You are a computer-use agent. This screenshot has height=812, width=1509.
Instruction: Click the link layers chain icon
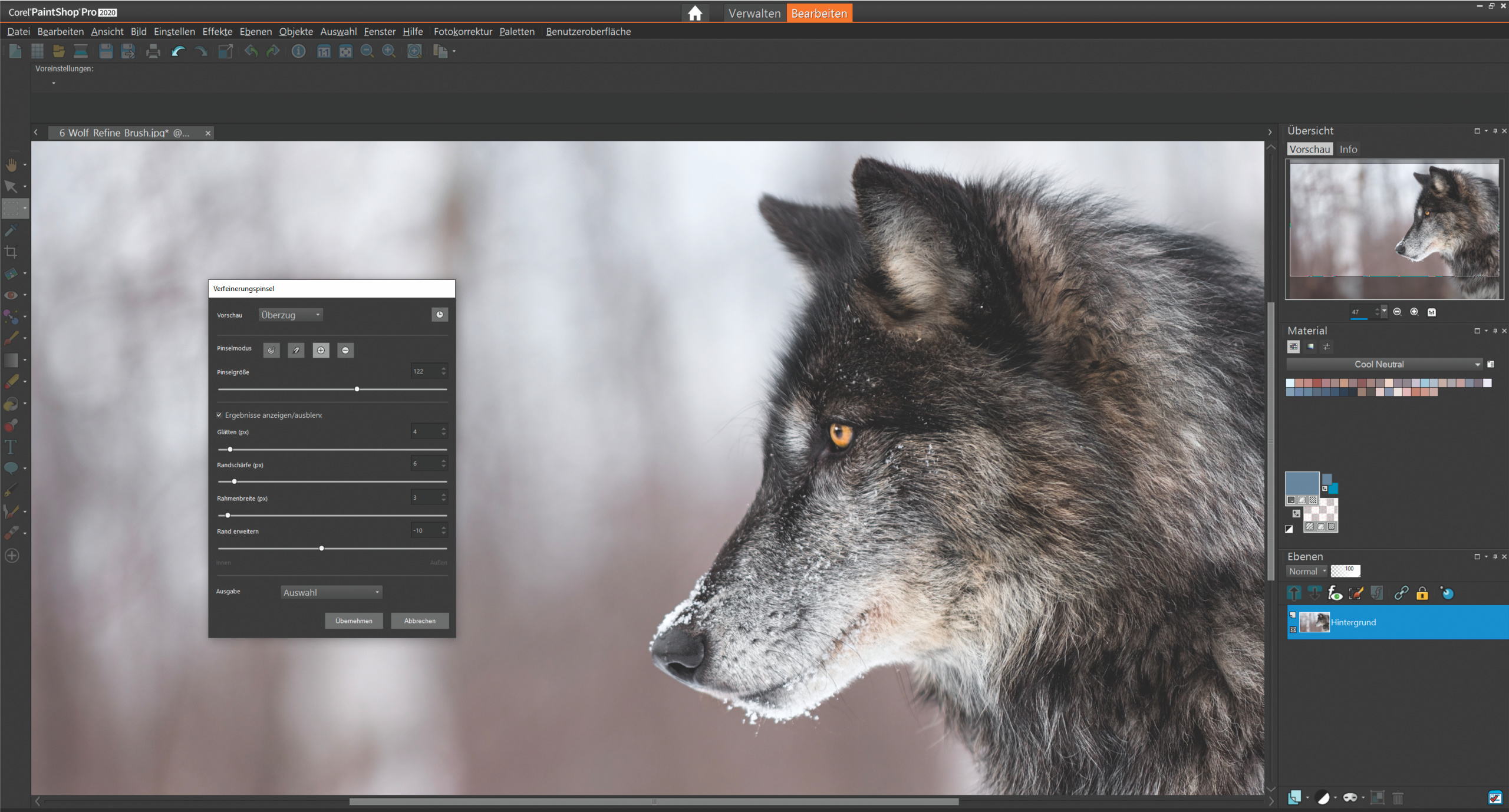(x=1401, y=593)
